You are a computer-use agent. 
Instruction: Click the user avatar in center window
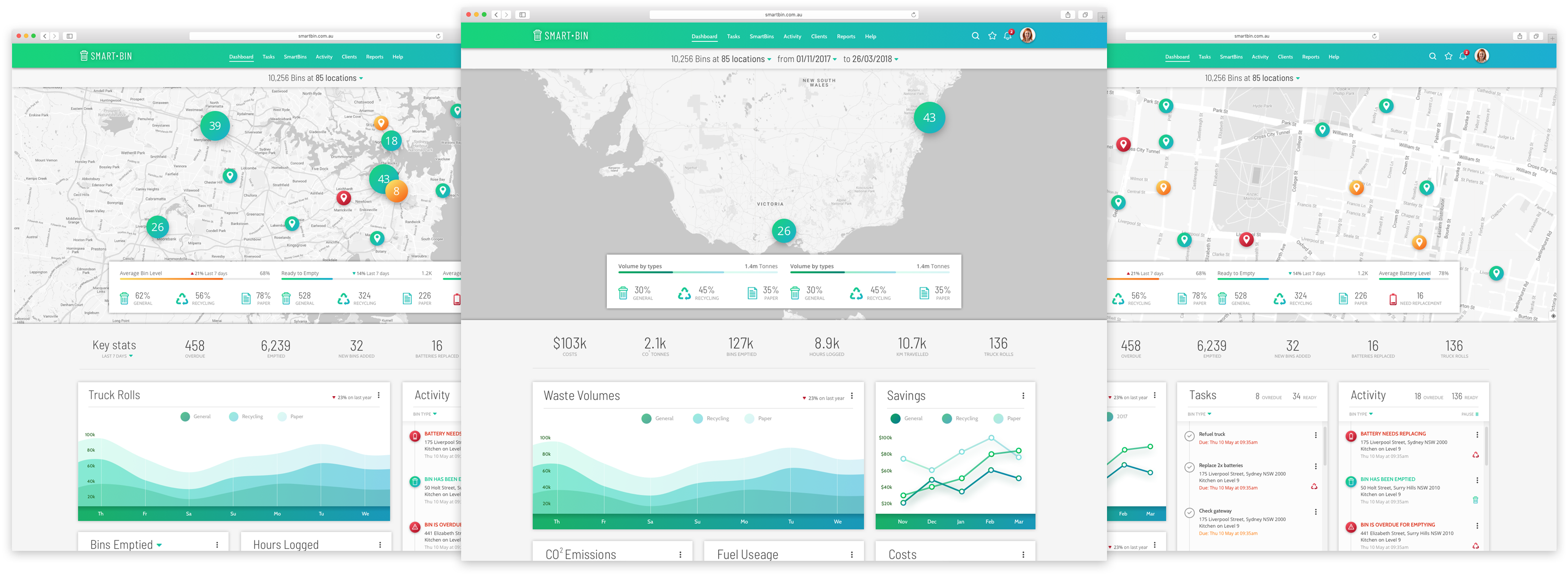pos(1028,36)
